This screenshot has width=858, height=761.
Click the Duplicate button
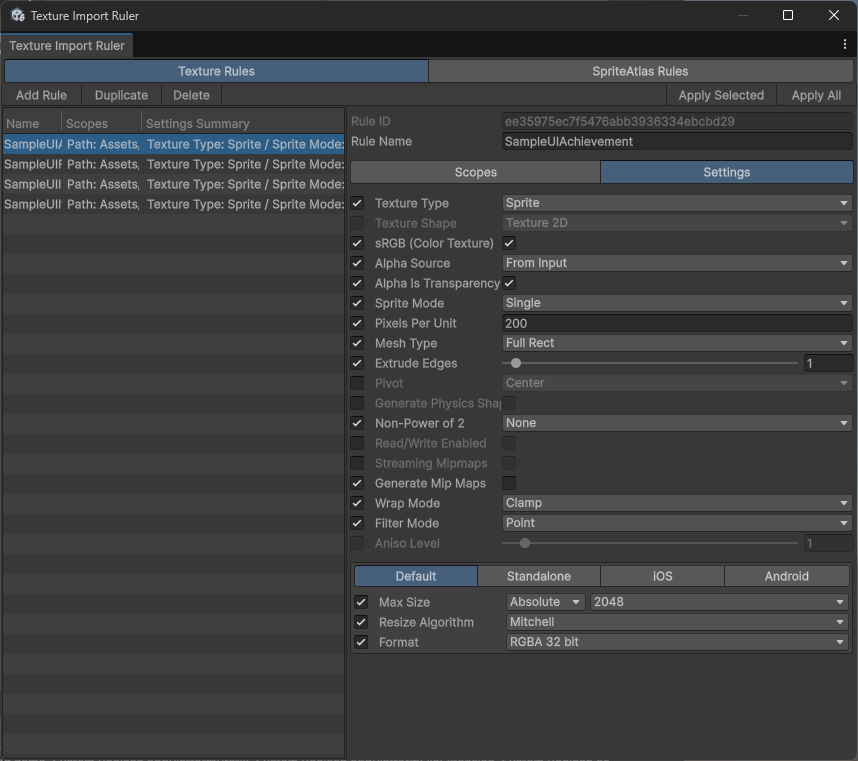121,95
